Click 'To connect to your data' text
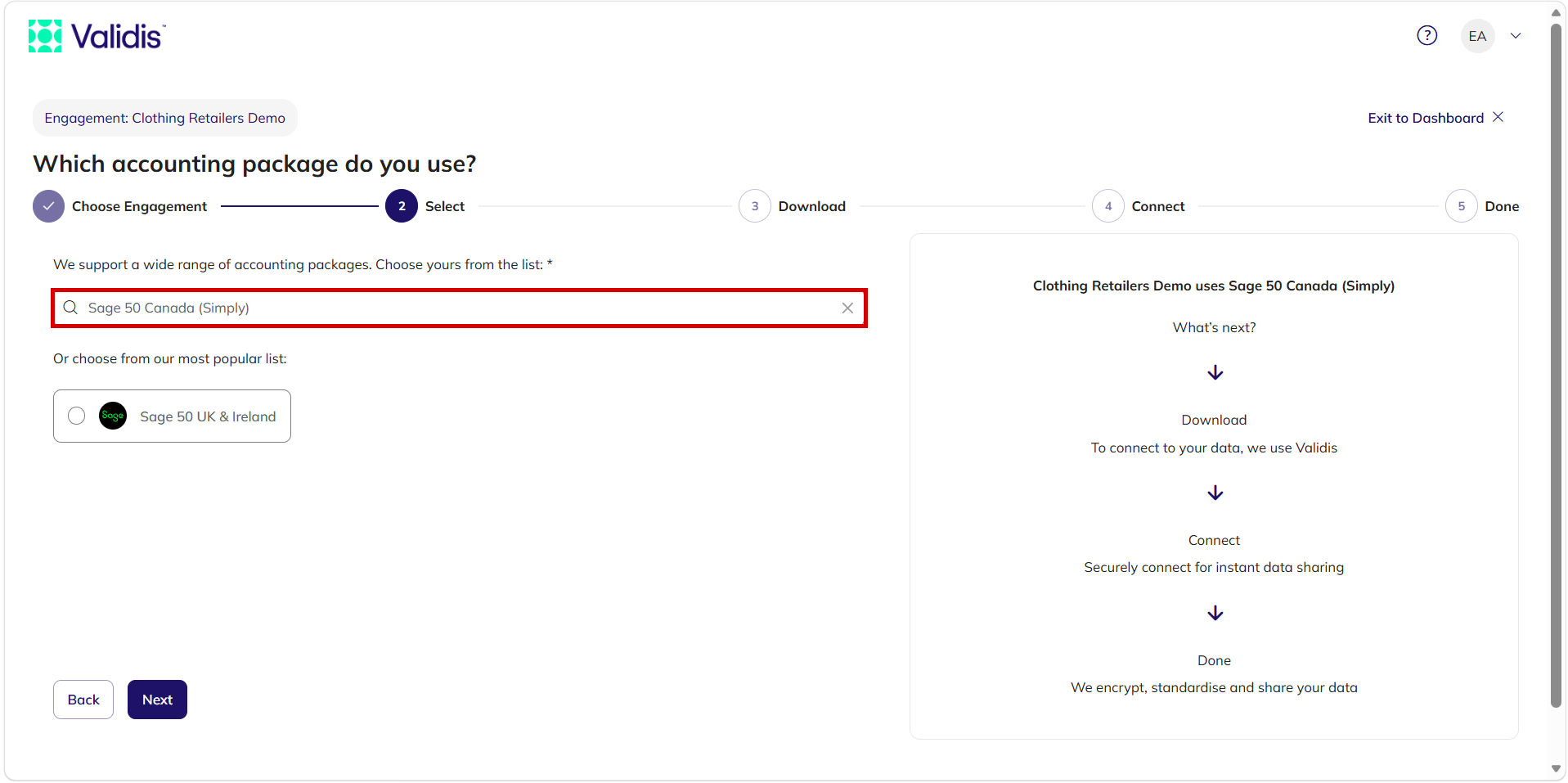The image size is (1568, 783). (x=1214, y=448)
